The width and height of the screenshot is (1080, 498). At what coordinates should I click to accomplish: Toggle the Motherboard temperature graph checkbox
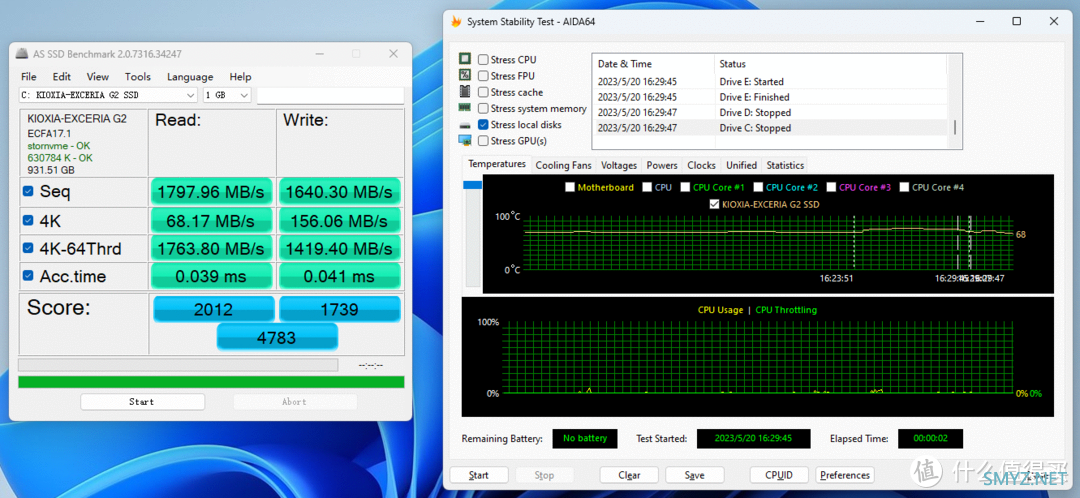(570, 187)
